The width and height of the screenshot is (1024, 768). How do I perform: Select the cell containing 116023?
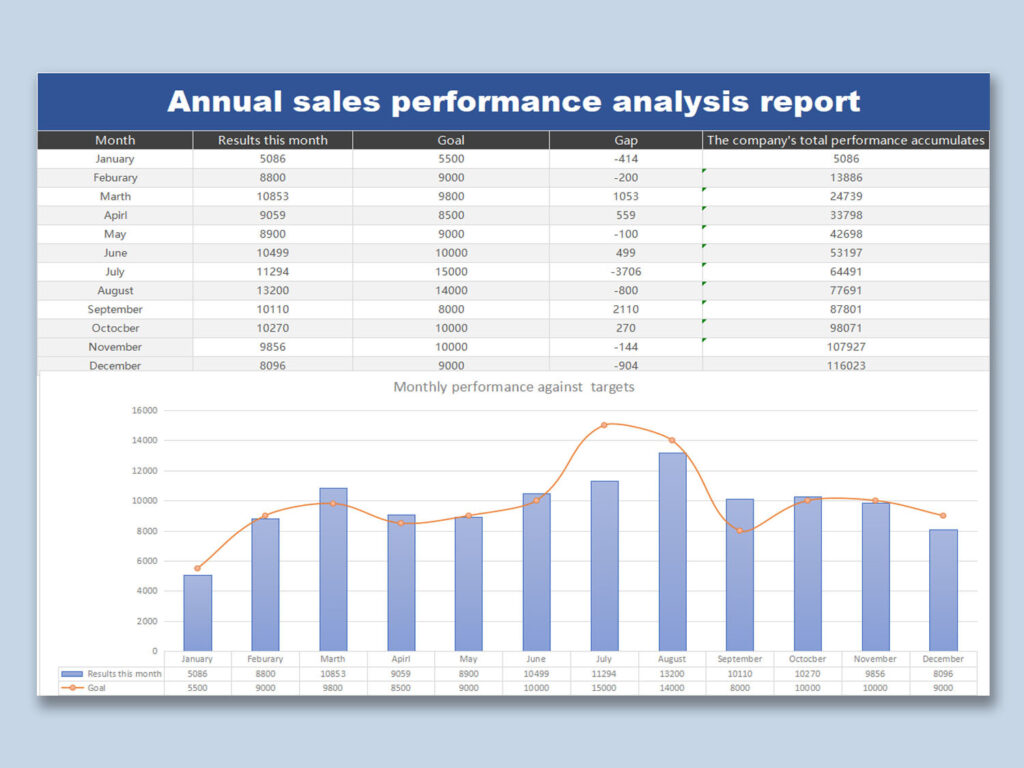846,365
